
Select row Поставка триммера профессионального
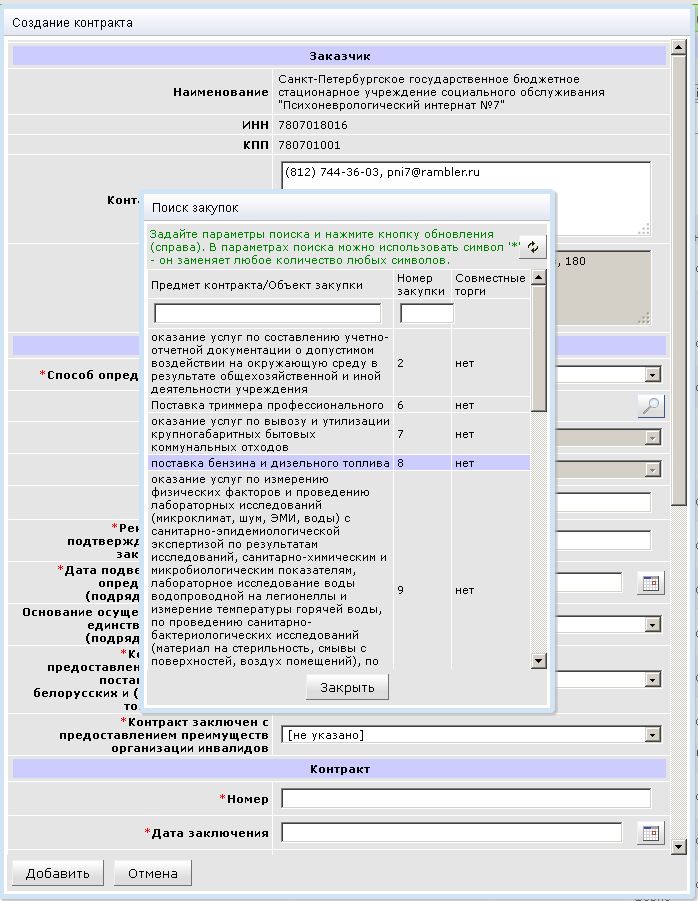coord(339,405)
